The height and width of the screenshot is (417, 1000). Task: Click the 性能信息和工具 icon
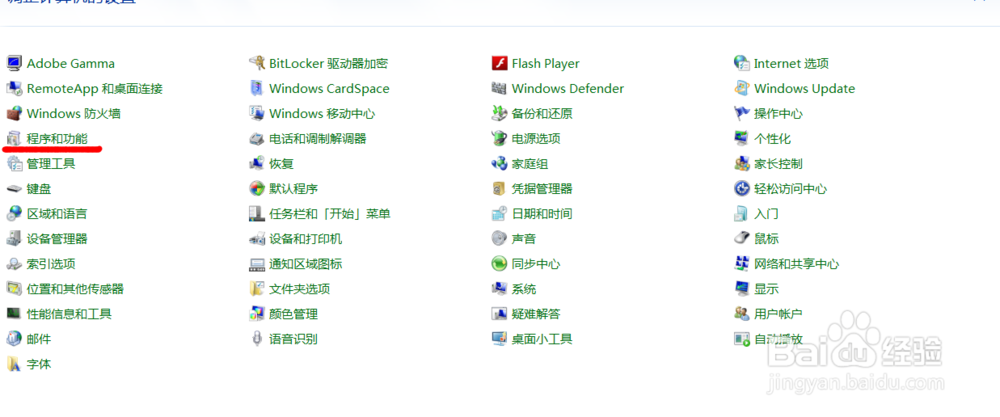point(14,314)
